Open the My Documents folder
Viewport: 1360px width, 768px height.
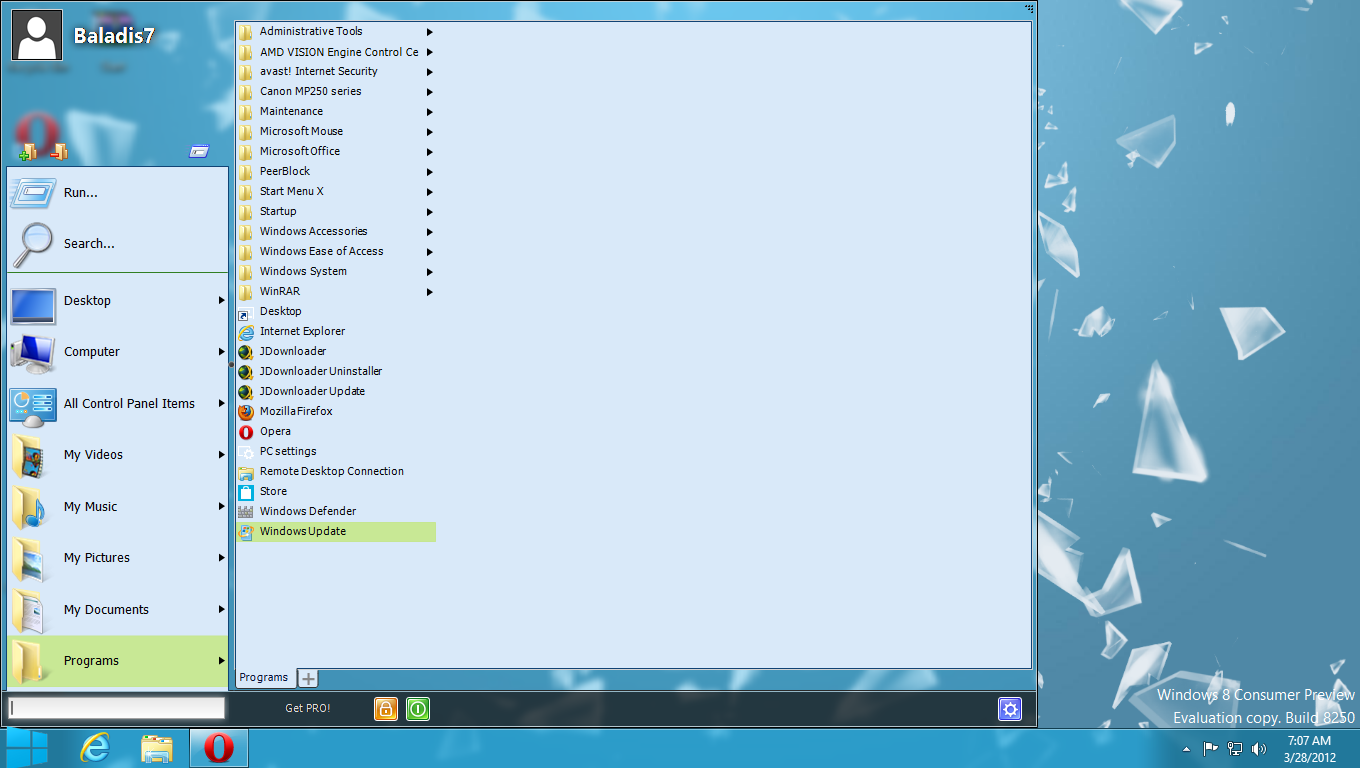click(x=118, y=610)
